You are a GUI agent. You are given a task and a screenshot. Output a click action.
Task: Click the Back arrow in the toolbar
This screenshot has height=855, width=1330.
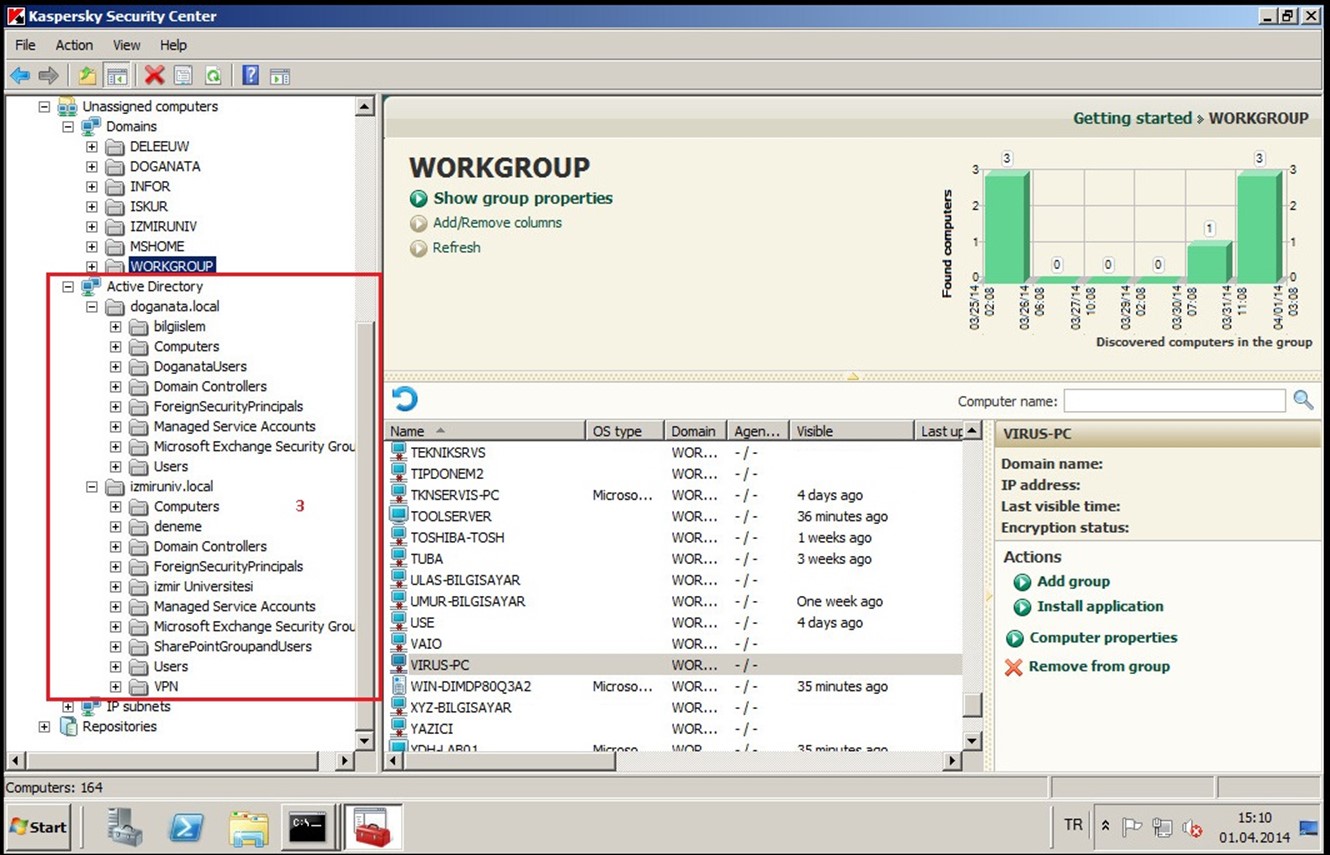point(19,75)
